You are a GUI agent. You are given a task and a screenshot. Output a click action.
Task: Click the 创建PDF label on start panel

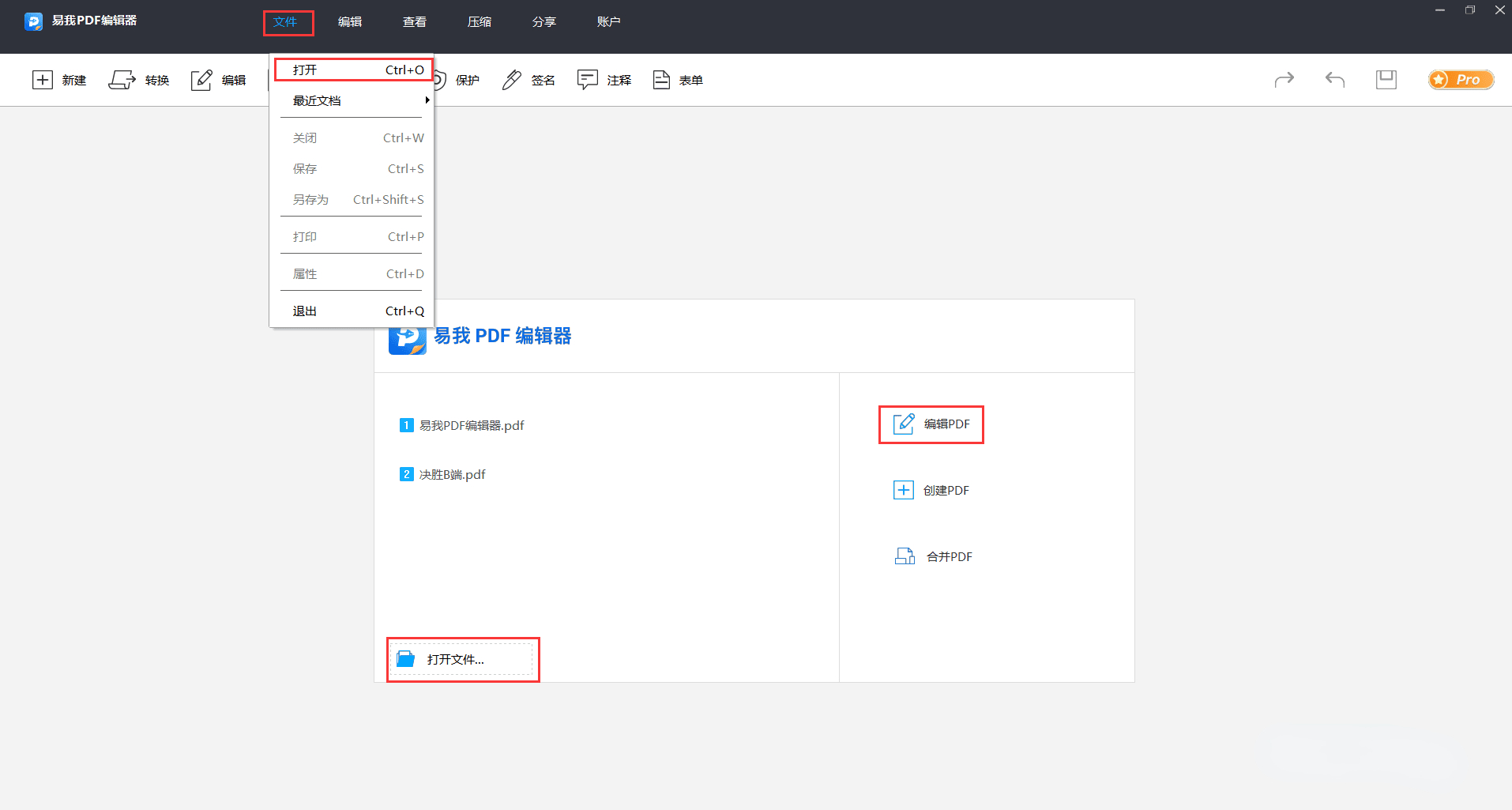pos(946,491)
